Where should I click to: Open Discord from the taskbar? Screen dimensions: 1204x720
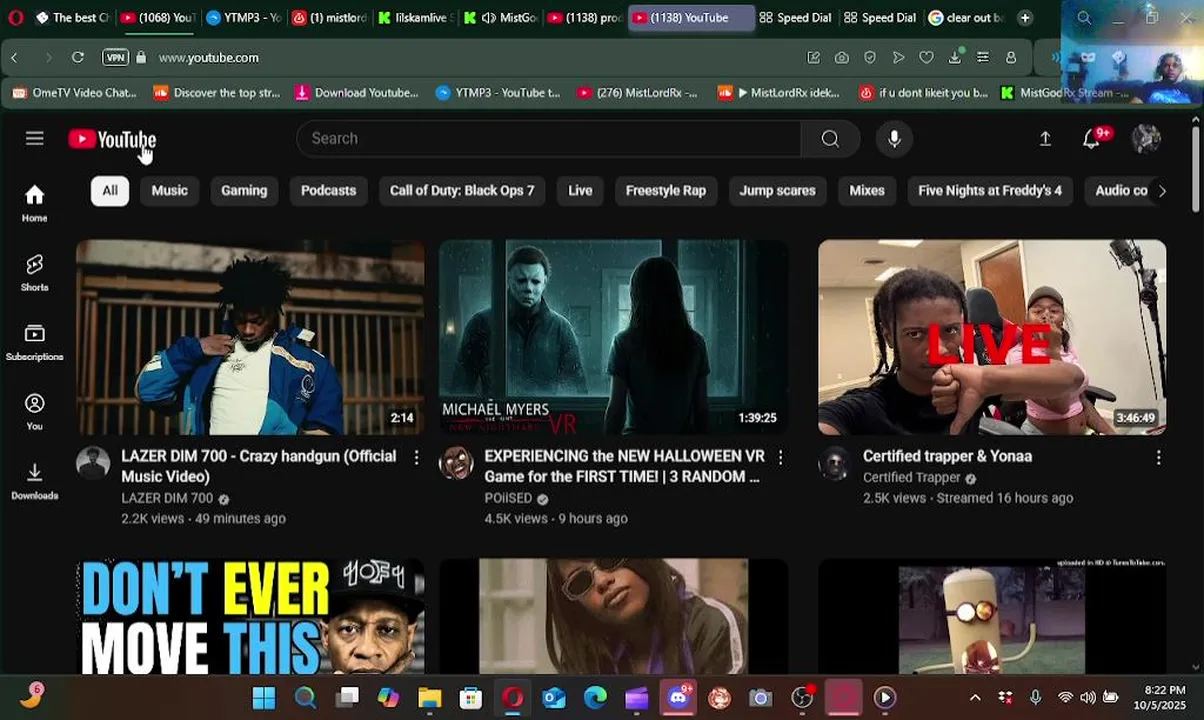coord(678,698)
